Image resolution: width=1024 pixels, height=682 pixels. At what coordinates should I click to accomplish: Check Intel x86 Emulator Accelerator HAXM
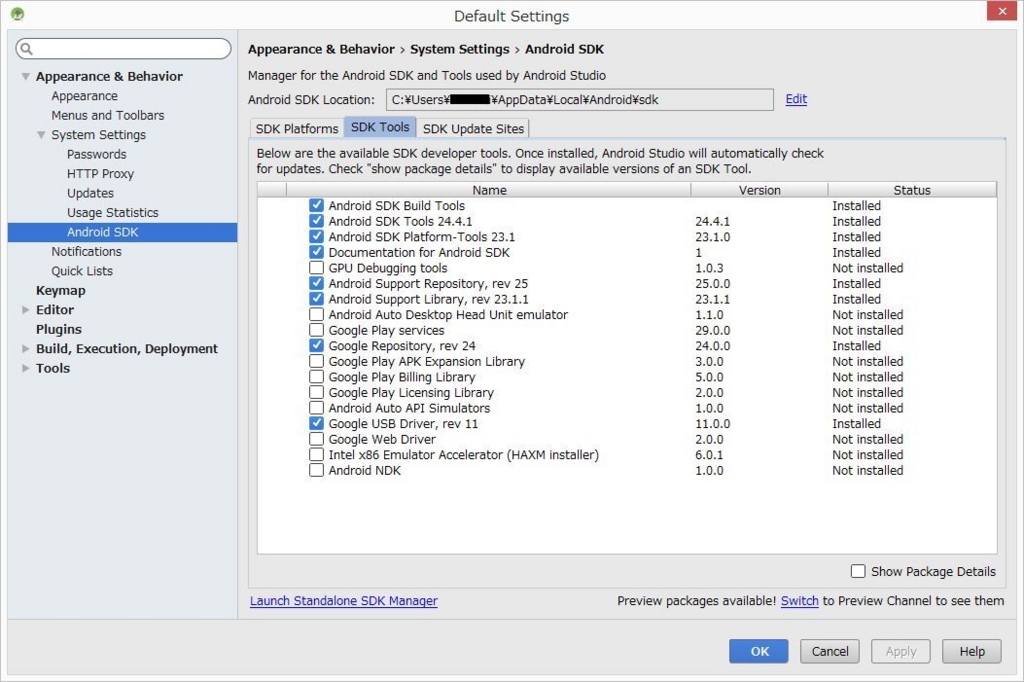tap(316, 455)
